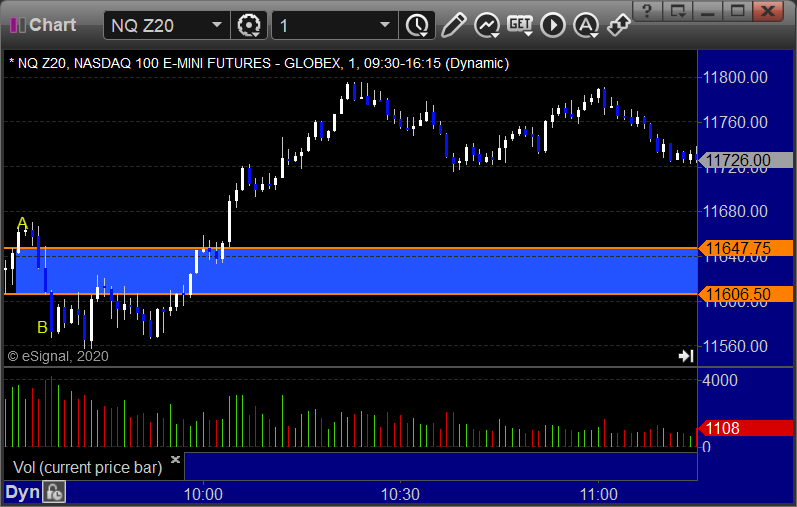Open the GET tools menu icon
Screen dimensions: 797x507
tap(520, 25)
